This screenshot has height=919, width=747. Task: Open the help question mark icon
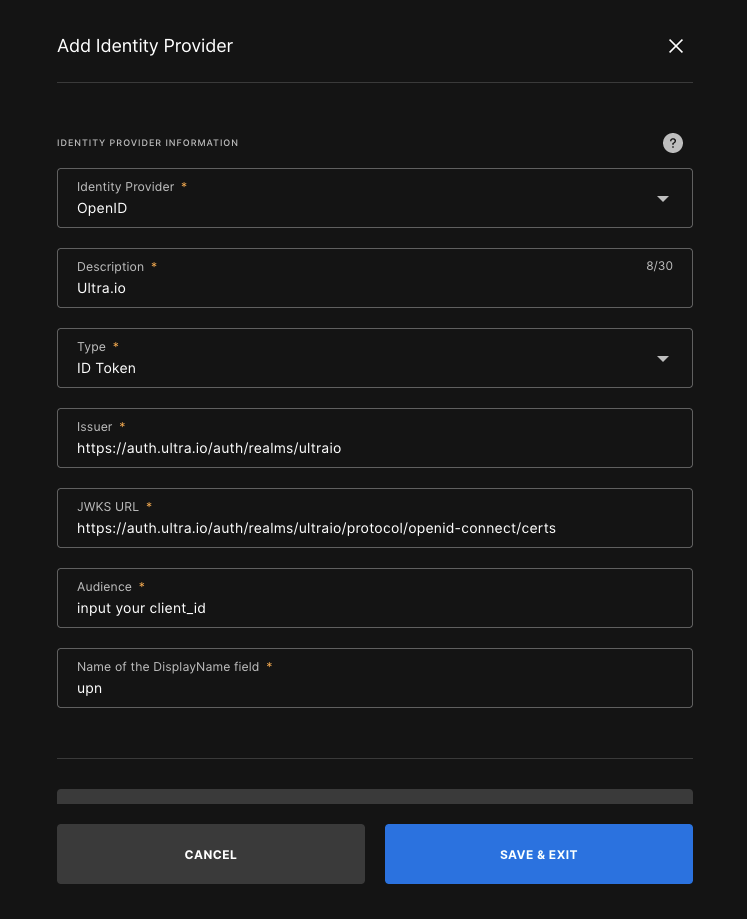click(673, 143)
